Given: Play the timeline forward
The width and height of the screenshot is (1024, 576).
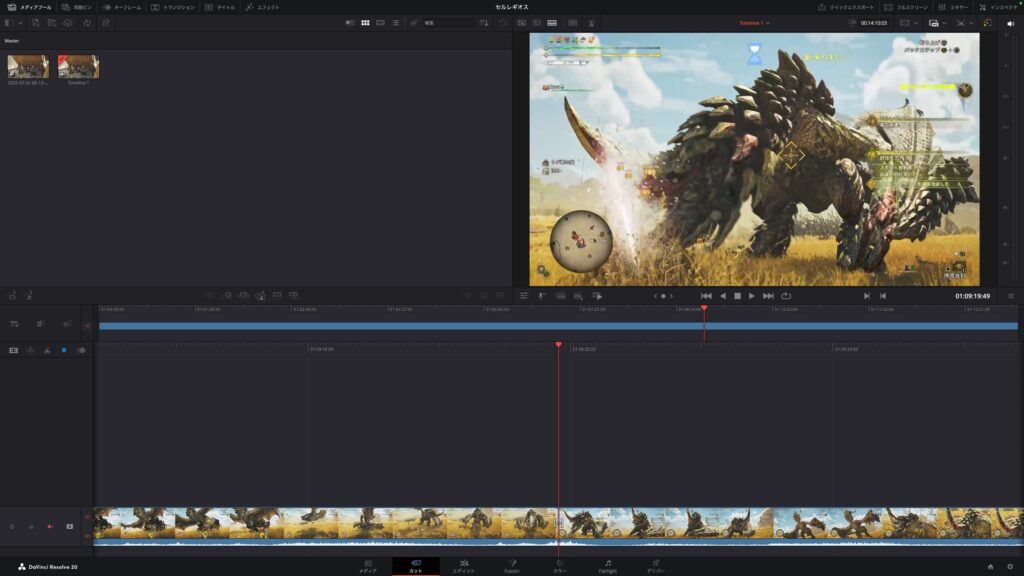Looking at the screenshot, I should click(x=752, y=296).
